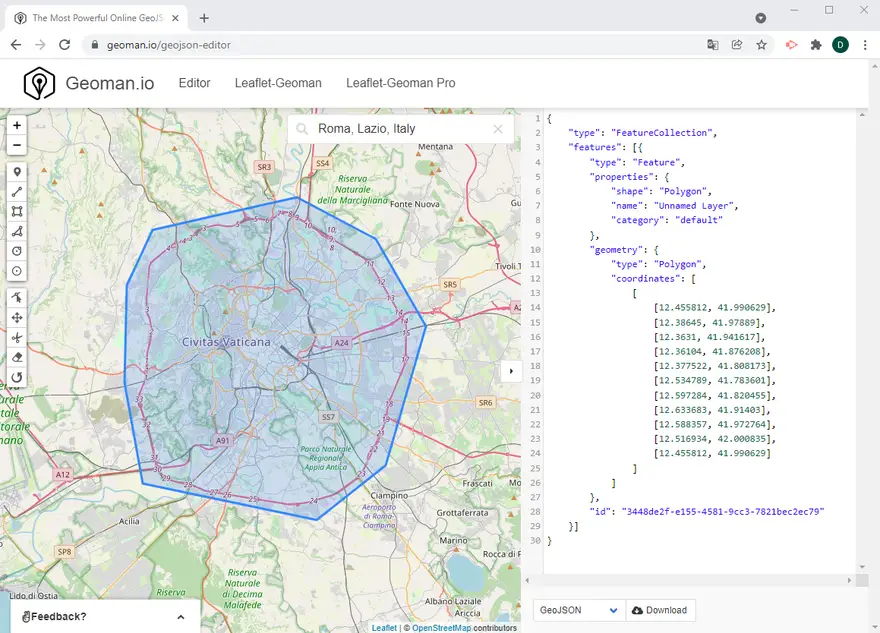The width and height of the screenshot is (880, 633).
Task: Select the Draw Polygon tool
Action: 17,231
